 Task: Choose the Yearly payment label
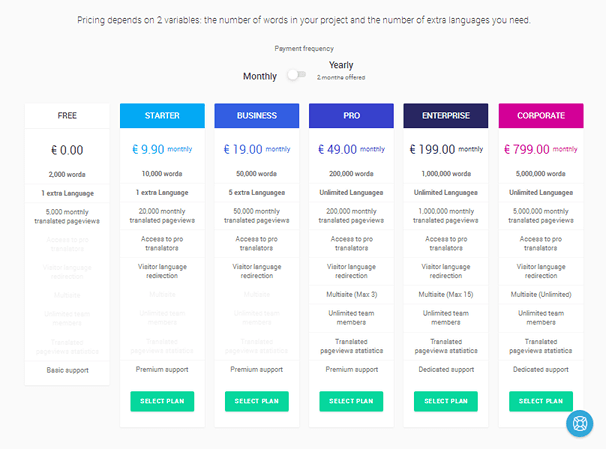(x=341, y=65)
